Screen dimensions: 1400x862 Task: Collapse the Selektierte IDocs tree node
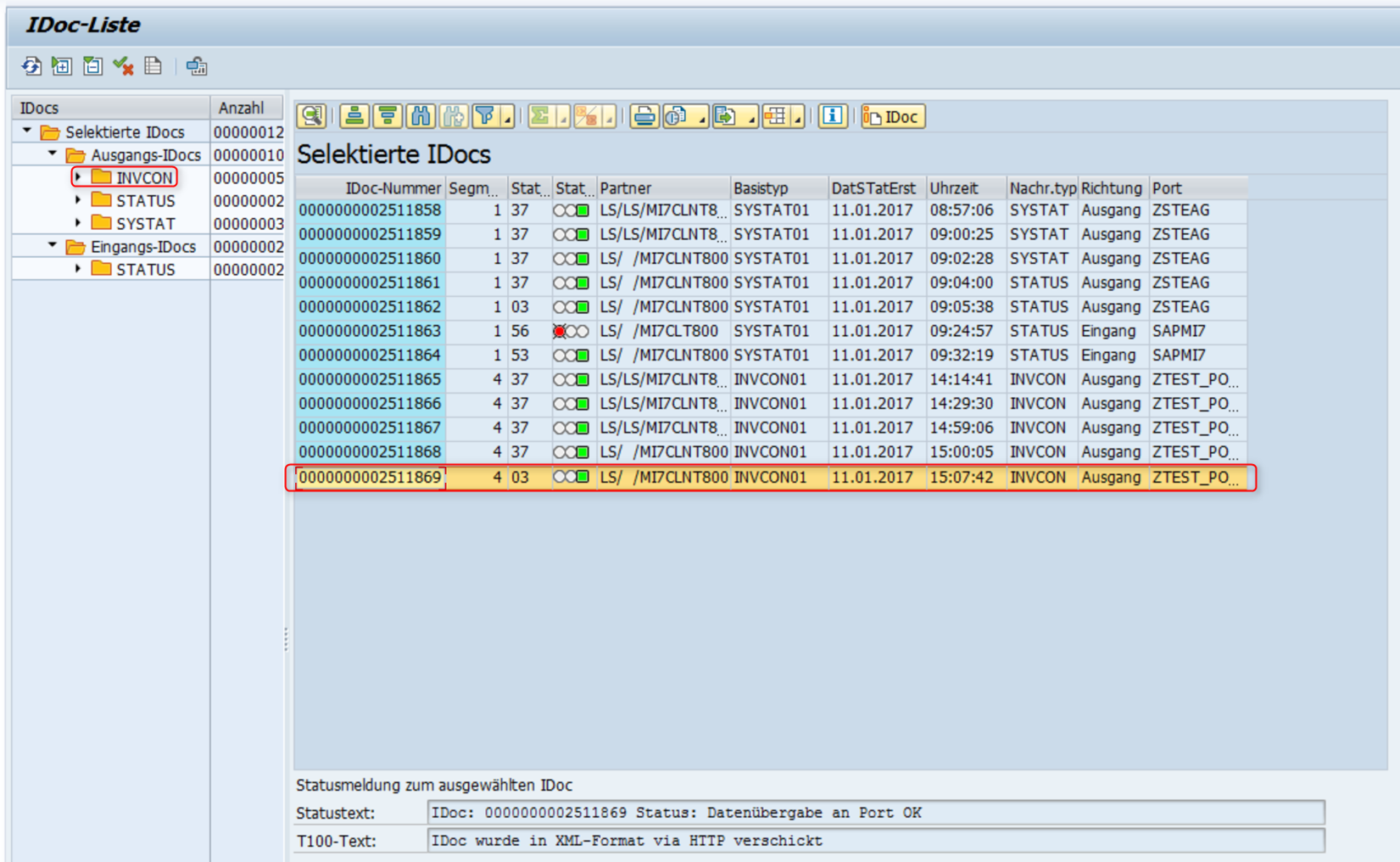[x=27, y=132]
